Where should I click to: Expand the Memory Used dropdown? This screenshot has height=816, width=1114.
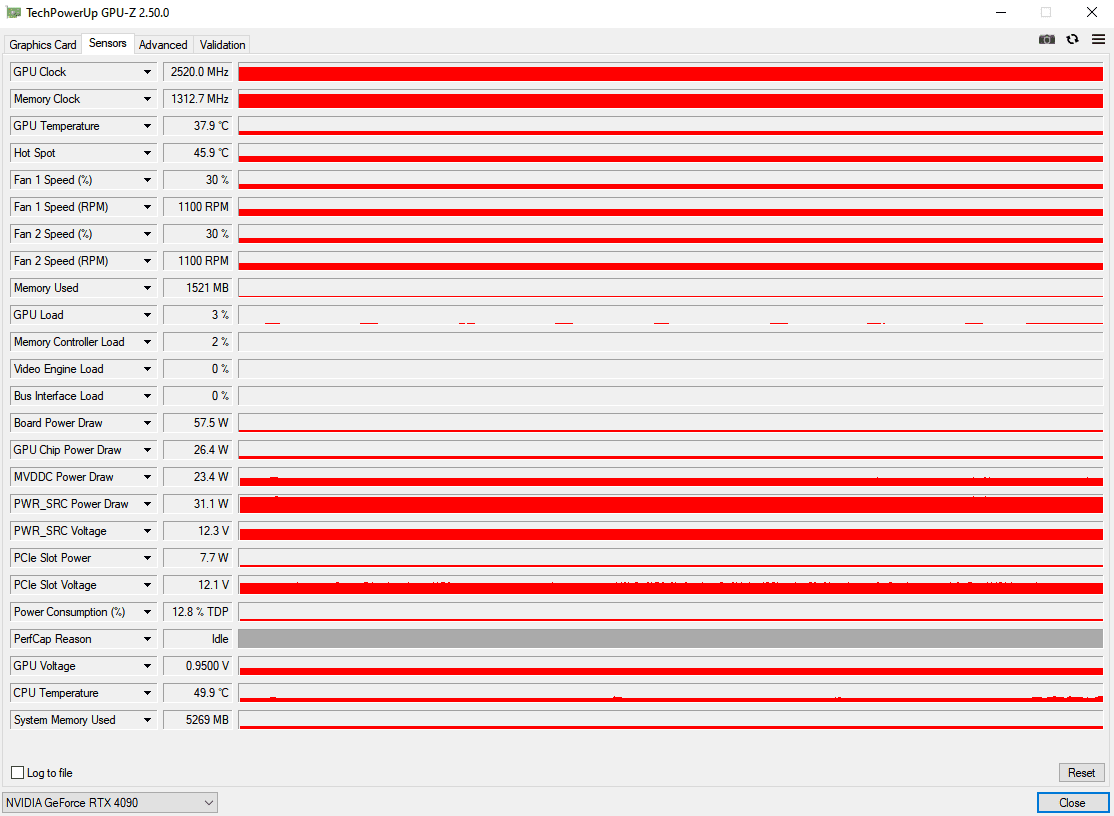(x=147, y=288)
